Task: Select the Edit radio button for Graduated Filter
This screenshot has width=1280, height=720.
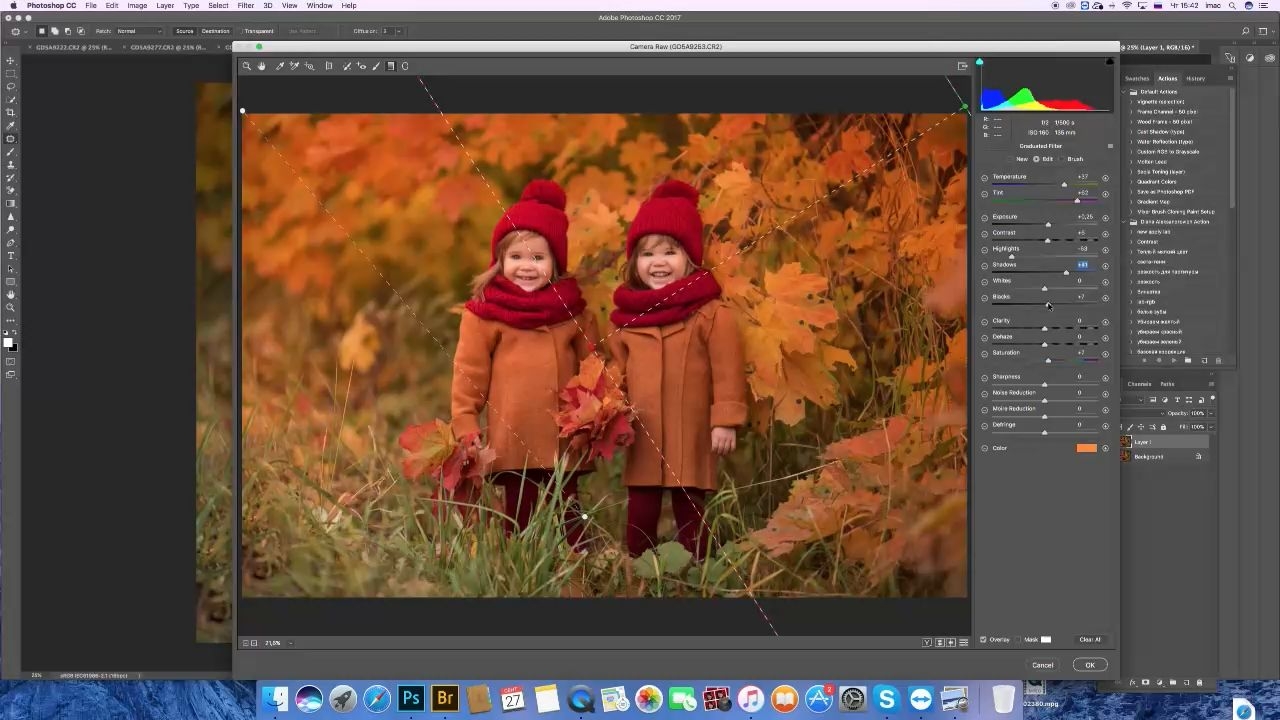Action: 1037,159
